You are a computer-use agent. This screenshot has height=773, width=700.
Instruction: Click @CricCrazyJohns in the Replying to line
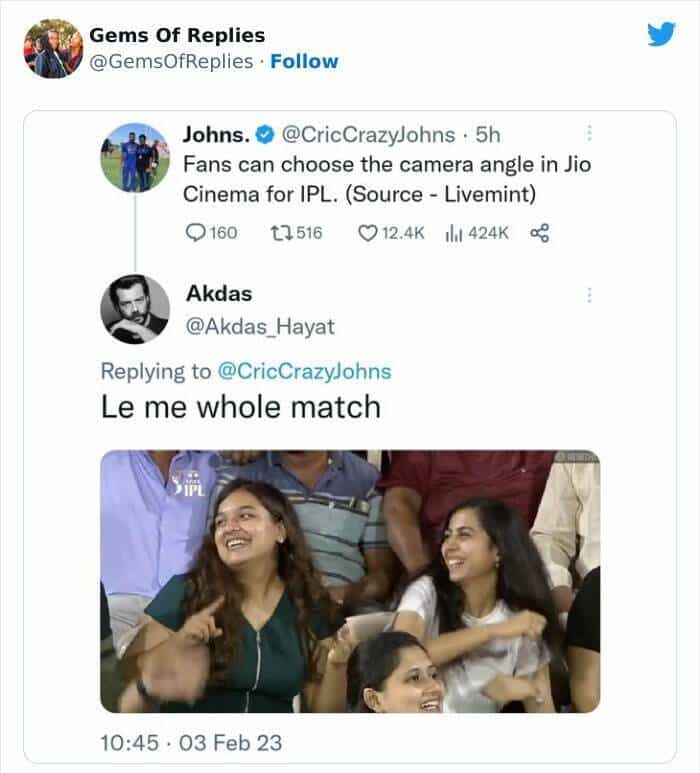tap(303, 371)
